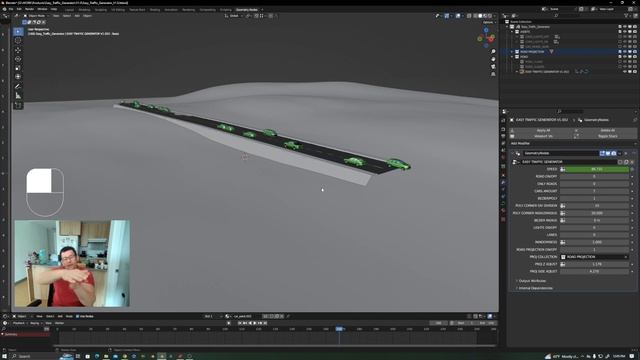
Task: Open the Modifiers wrench tab in Properties
Action: tap(503, 182)
